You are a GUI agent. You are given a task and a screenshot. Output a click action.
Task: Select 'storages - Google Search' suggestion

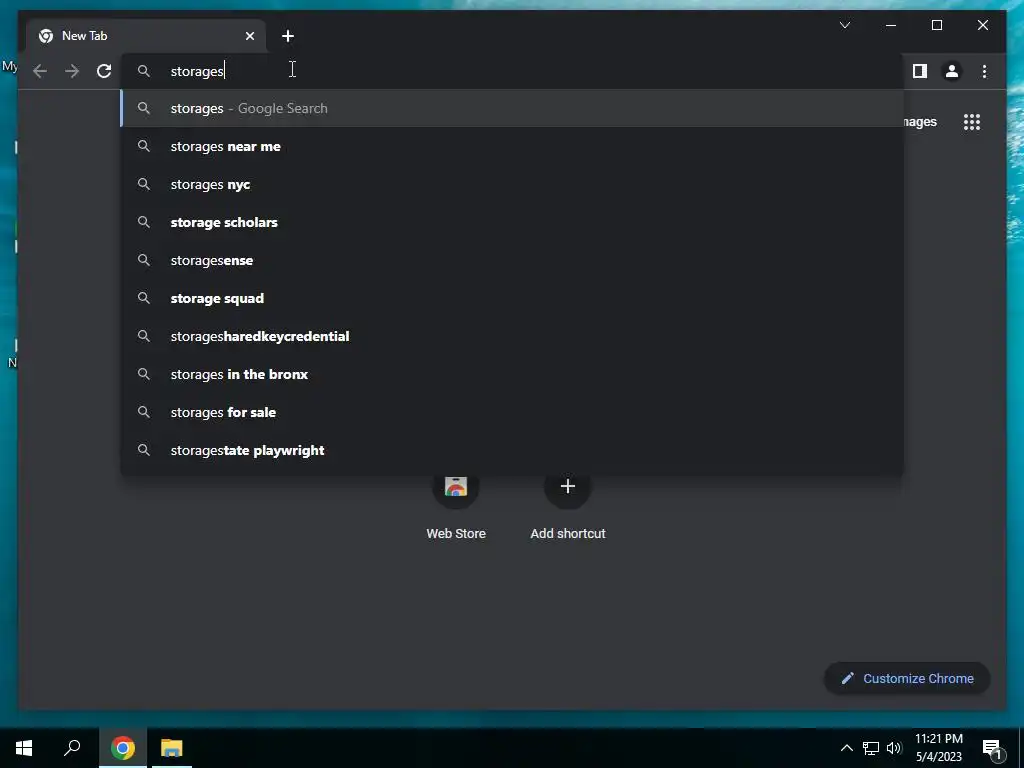coord(512,108)
